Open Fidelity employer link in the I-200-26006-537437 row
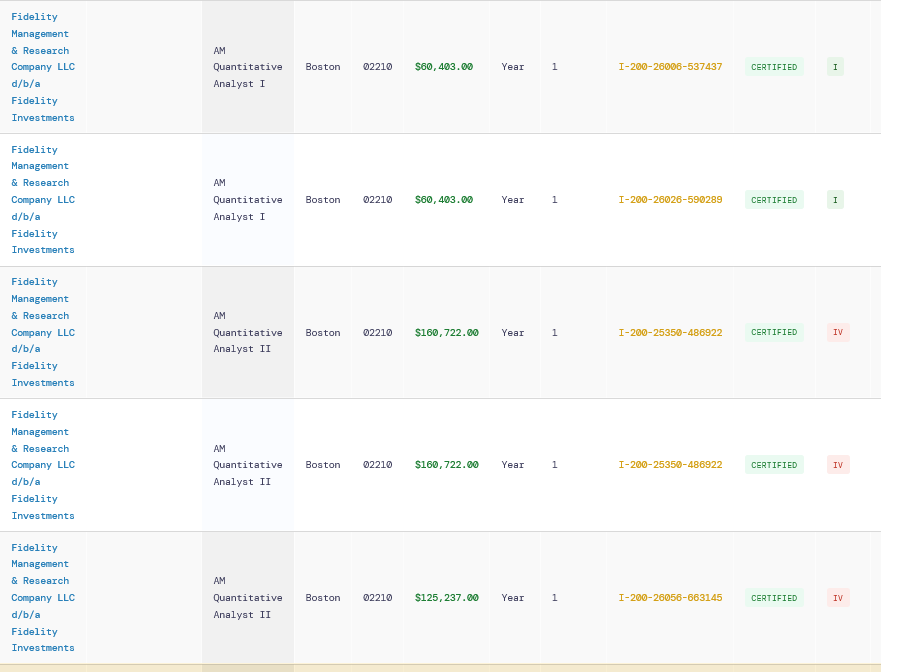Screen dimensions: 897x672 (x=43, y=67)
